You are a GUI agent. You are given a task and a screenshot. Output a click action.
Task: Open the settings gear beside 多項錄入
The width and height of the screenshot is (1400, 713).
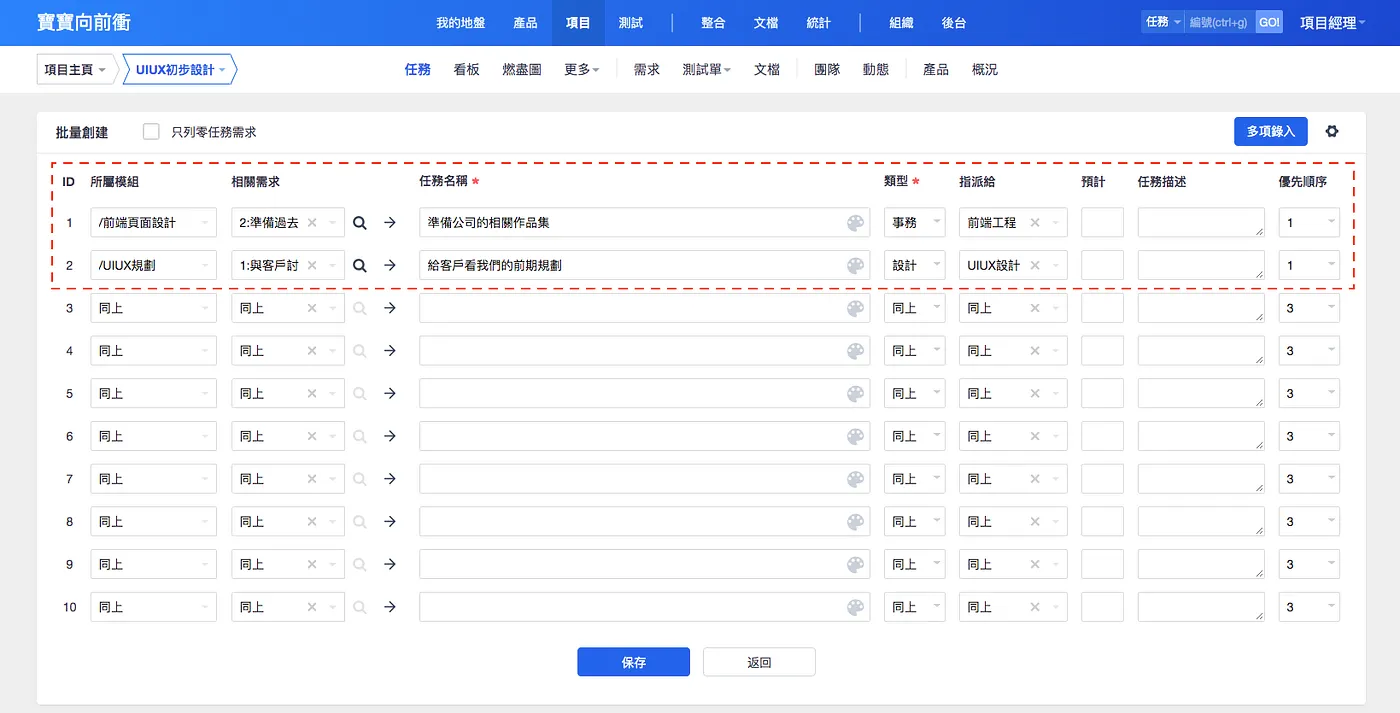[x=1331, y=131]
